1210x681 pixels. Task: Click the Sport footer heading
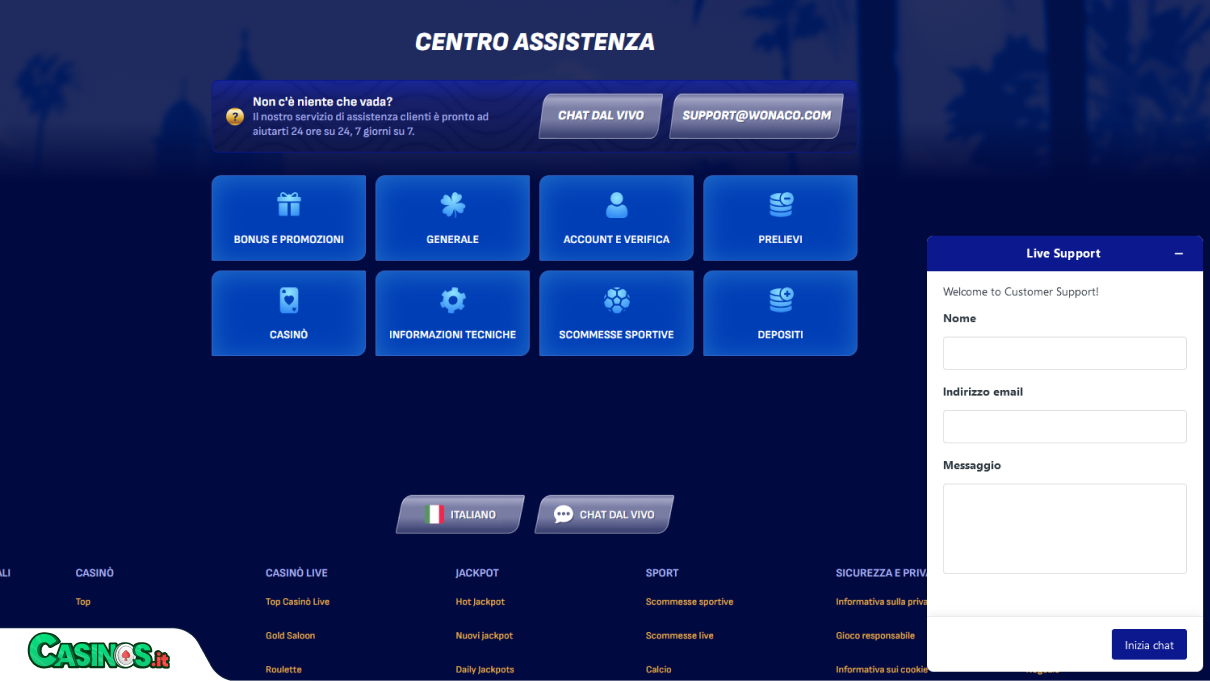pyautogui.click(x=662, y=573)
